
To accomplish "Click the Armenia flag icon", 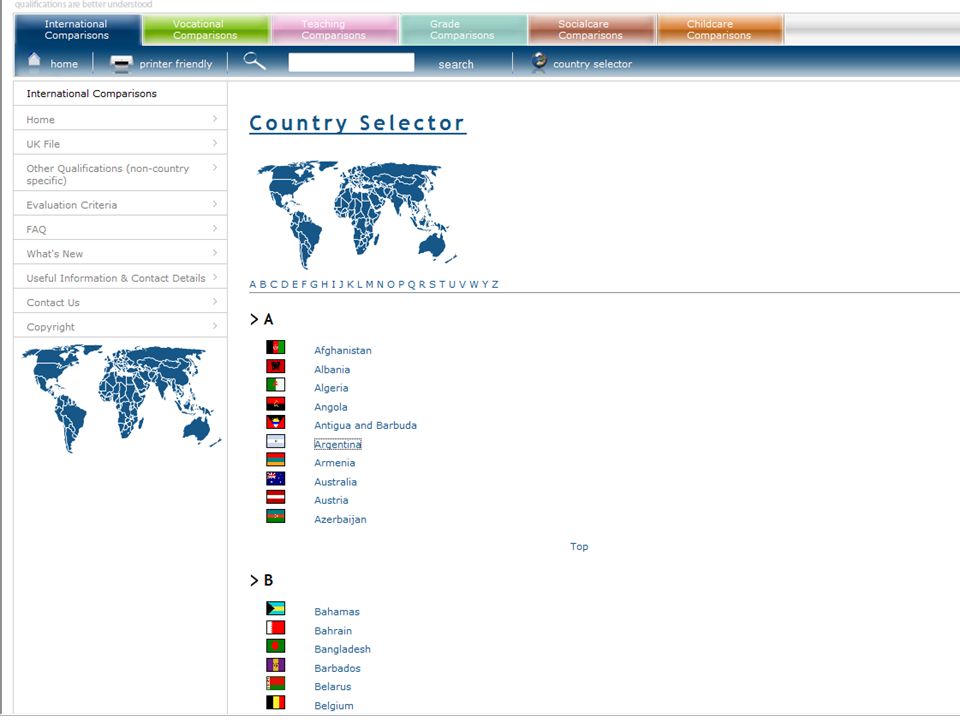I will 276,460.
